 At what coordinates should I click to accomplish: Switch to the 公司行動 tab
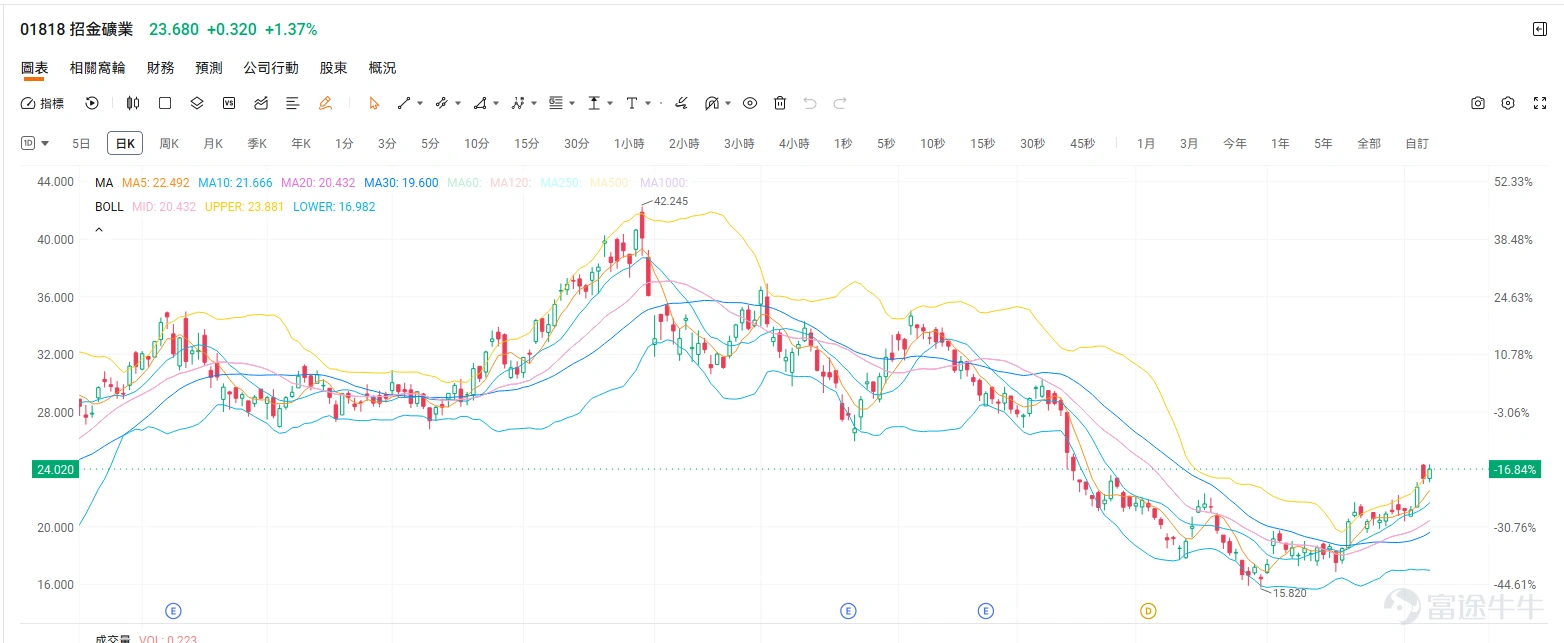pos(271,68)
